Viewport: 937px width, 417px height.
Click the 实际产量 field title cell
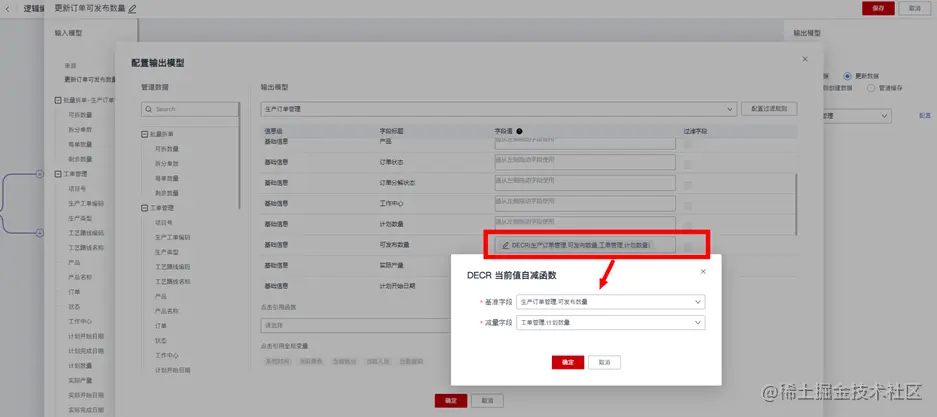[x=389, y=265]
